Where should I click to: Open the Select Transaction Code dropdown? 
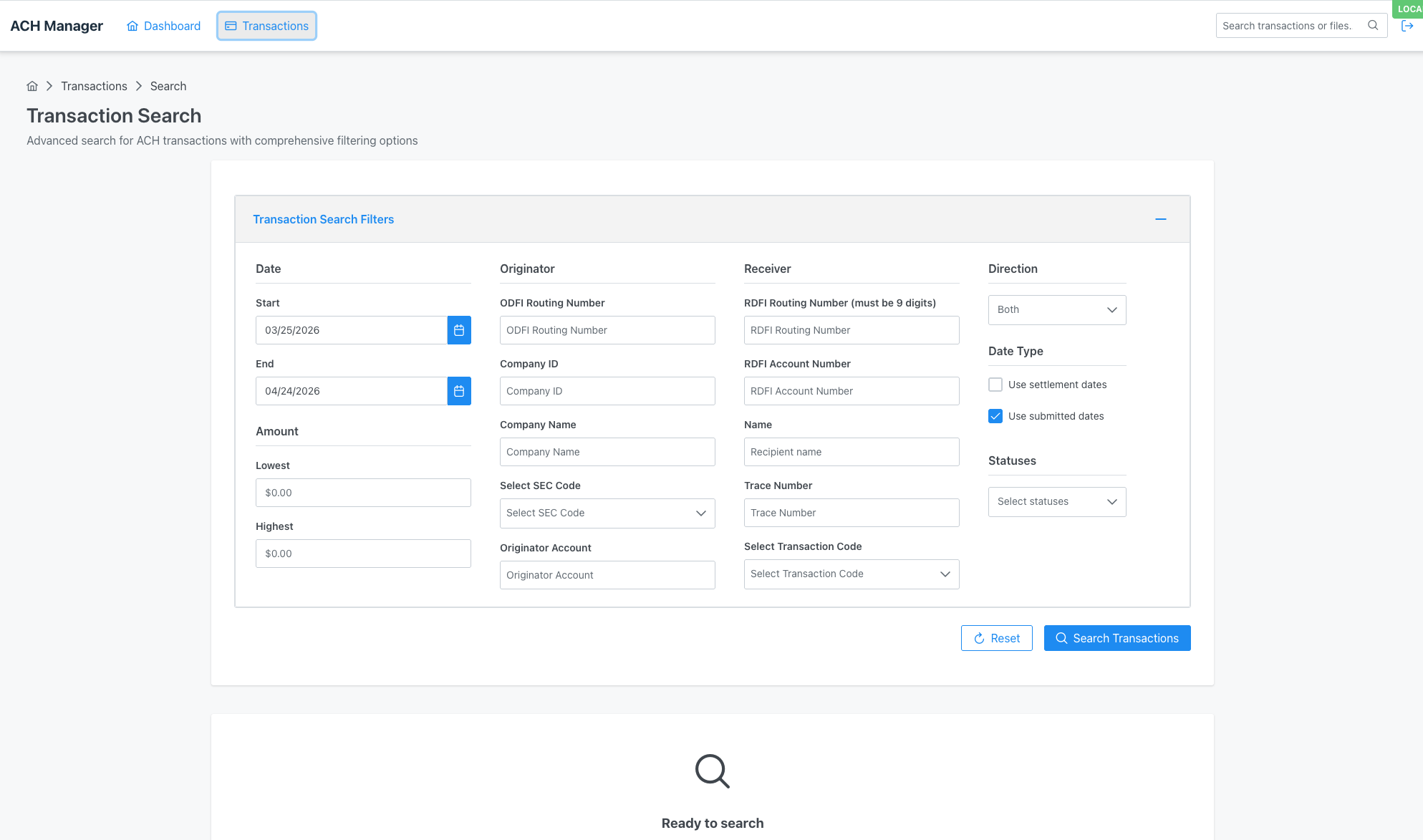851,574
